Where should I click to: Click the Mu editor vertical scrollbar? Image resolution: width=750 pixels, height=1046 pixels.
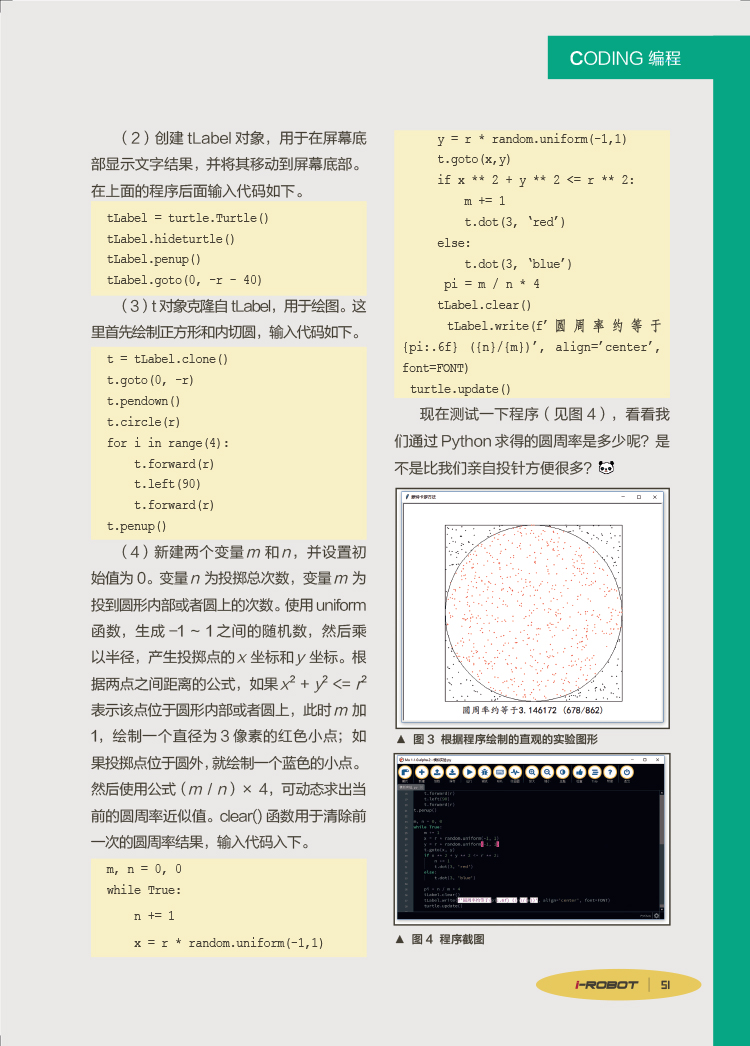point(661,850)
